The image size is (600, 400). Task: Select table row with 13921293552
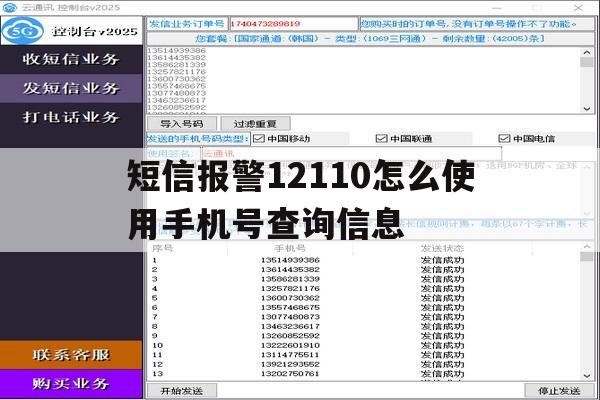[364, 364]
